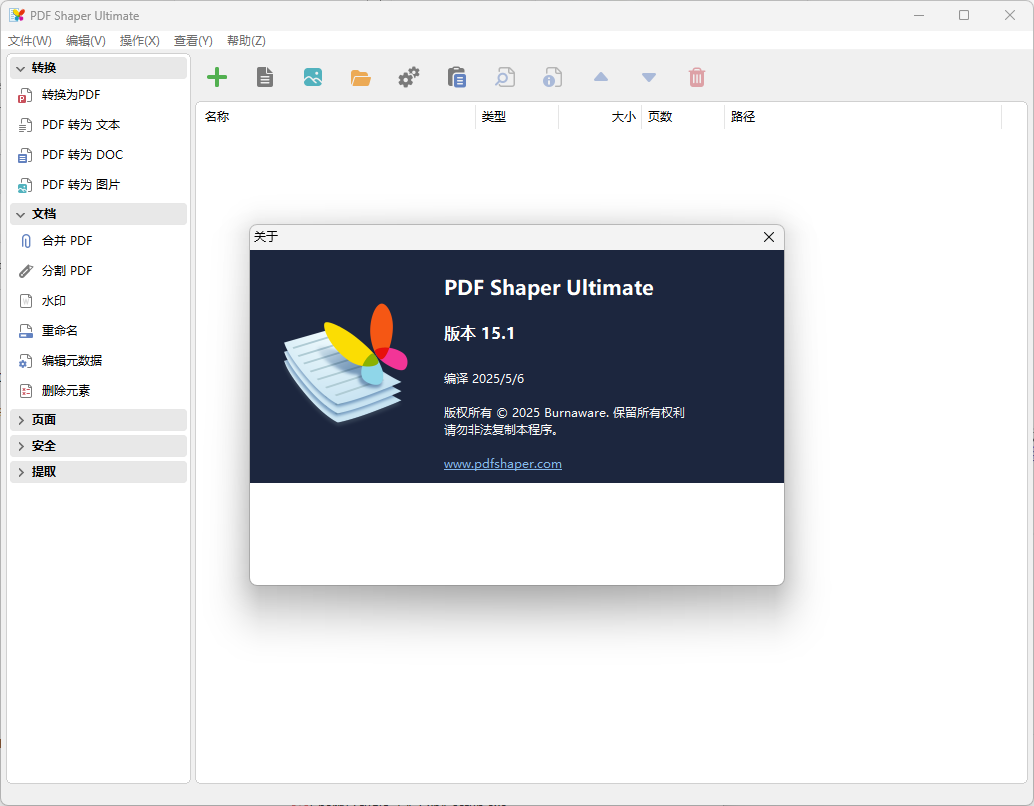Click the 编辑元数据 metadata icon

pos(25,361)
